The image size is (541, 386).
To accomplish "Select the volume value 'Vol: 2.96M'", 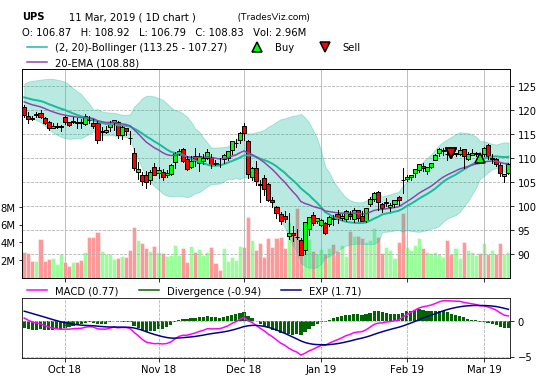I will tap(279, 32).
